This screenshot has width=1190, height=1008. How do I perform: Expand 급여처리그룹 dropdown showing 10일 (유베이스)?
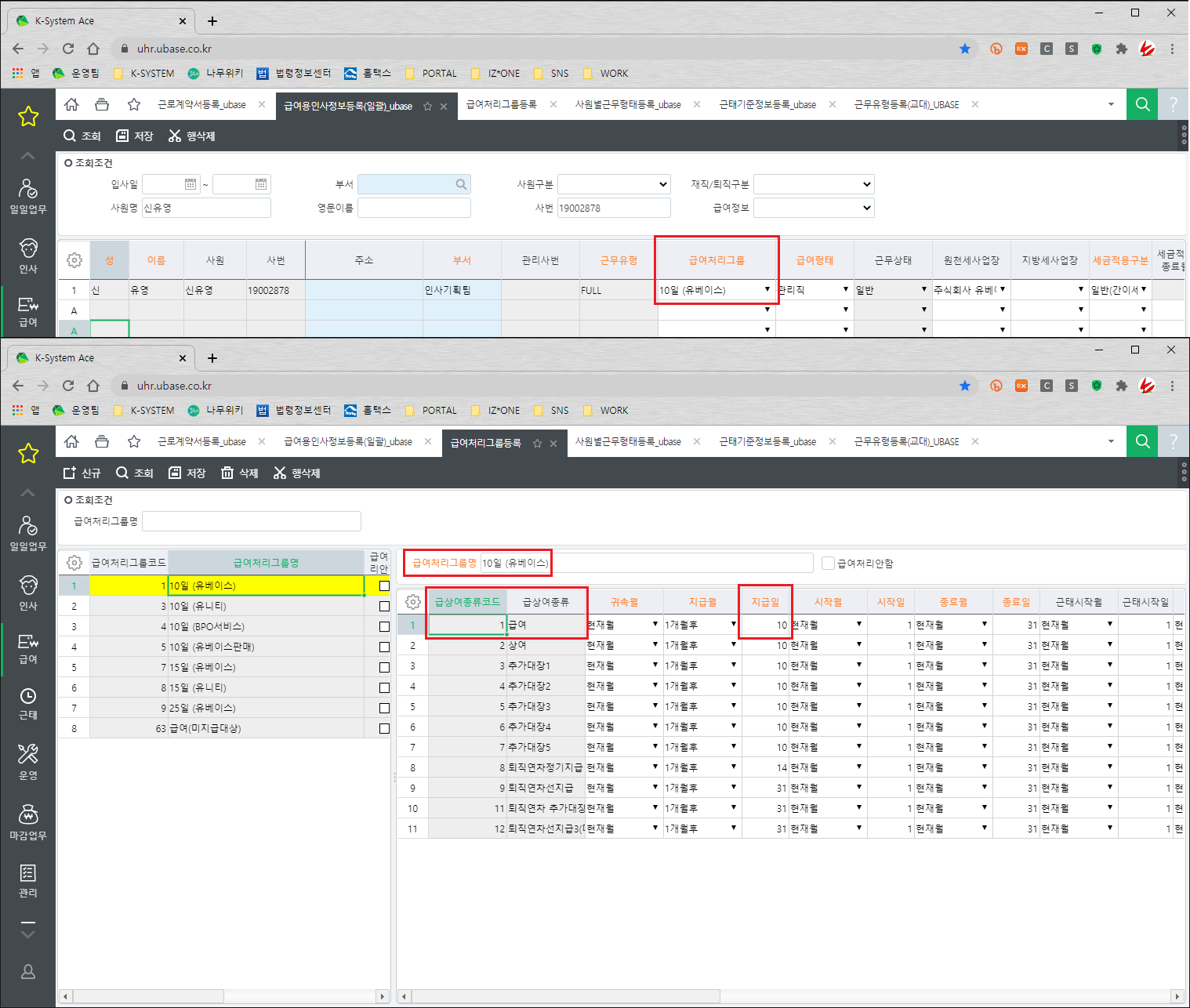pyautogui.click(x=767, y=290)
